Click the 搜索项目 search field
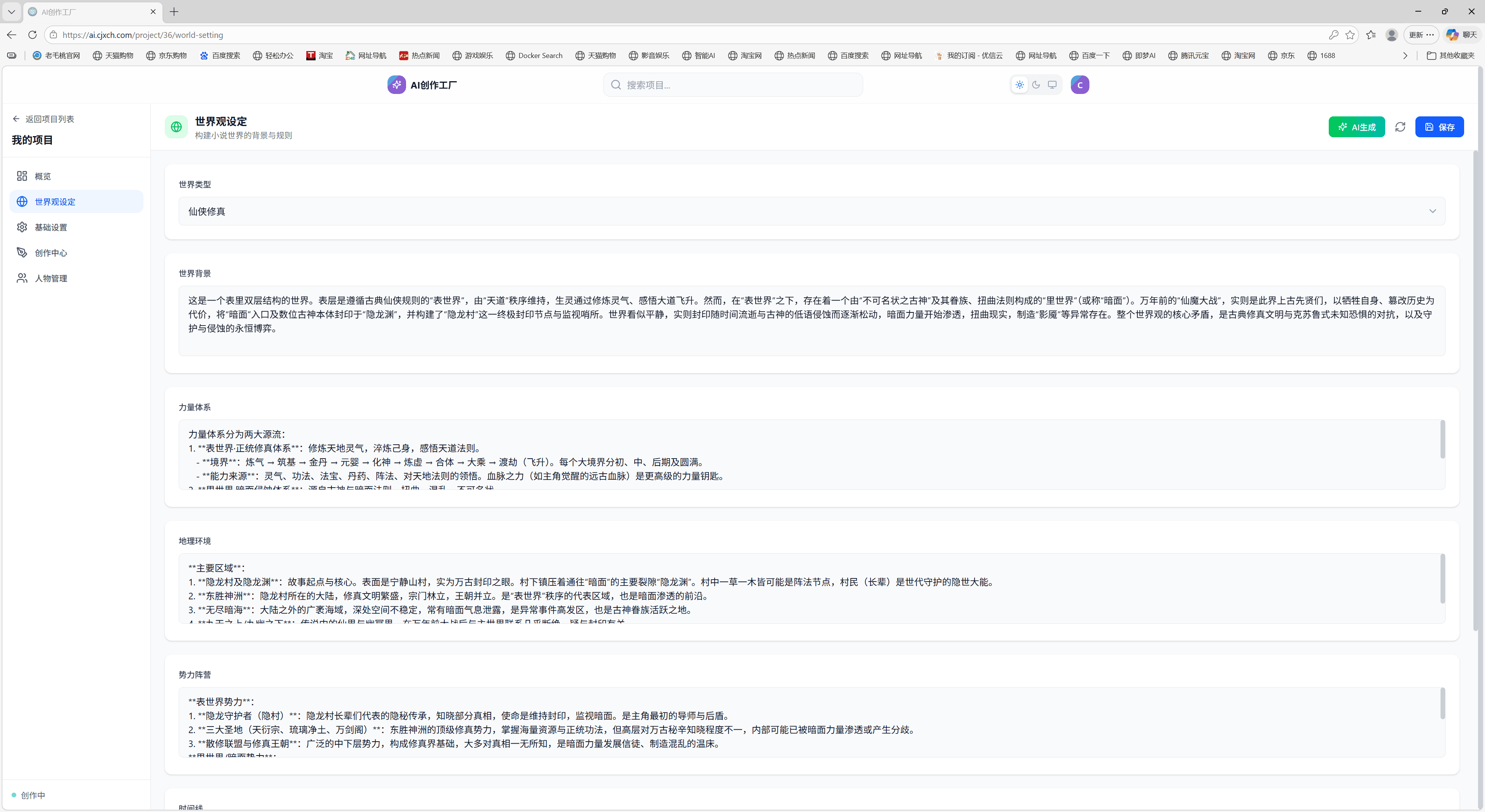 (733, 85)
